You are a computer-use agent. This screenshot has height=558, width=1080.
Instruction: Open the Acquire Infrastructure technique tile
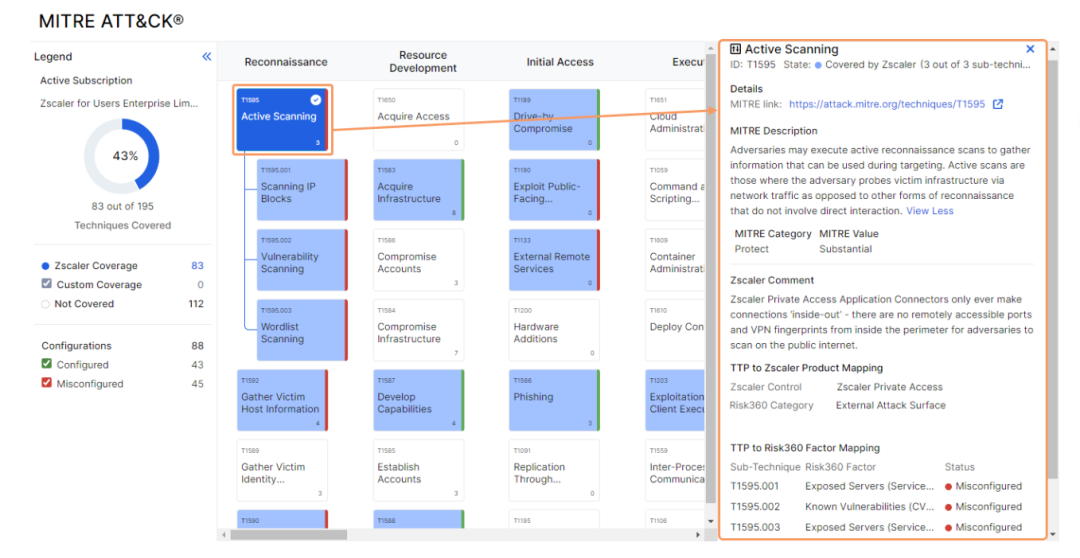[x=418, y=190]
